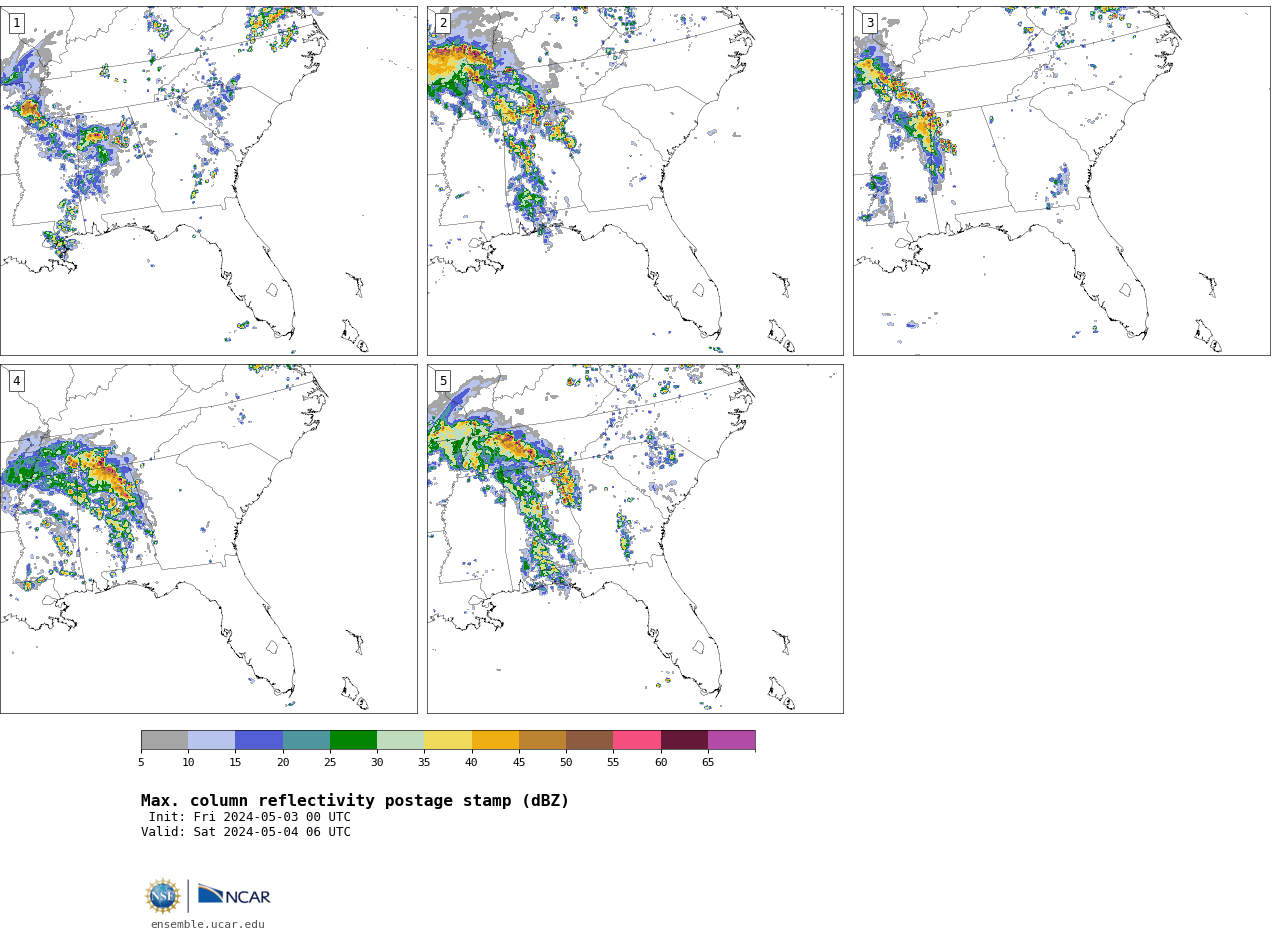Click colorbar tick label 5
This screenshot has height=936, width=1280.
pos(141,763)
